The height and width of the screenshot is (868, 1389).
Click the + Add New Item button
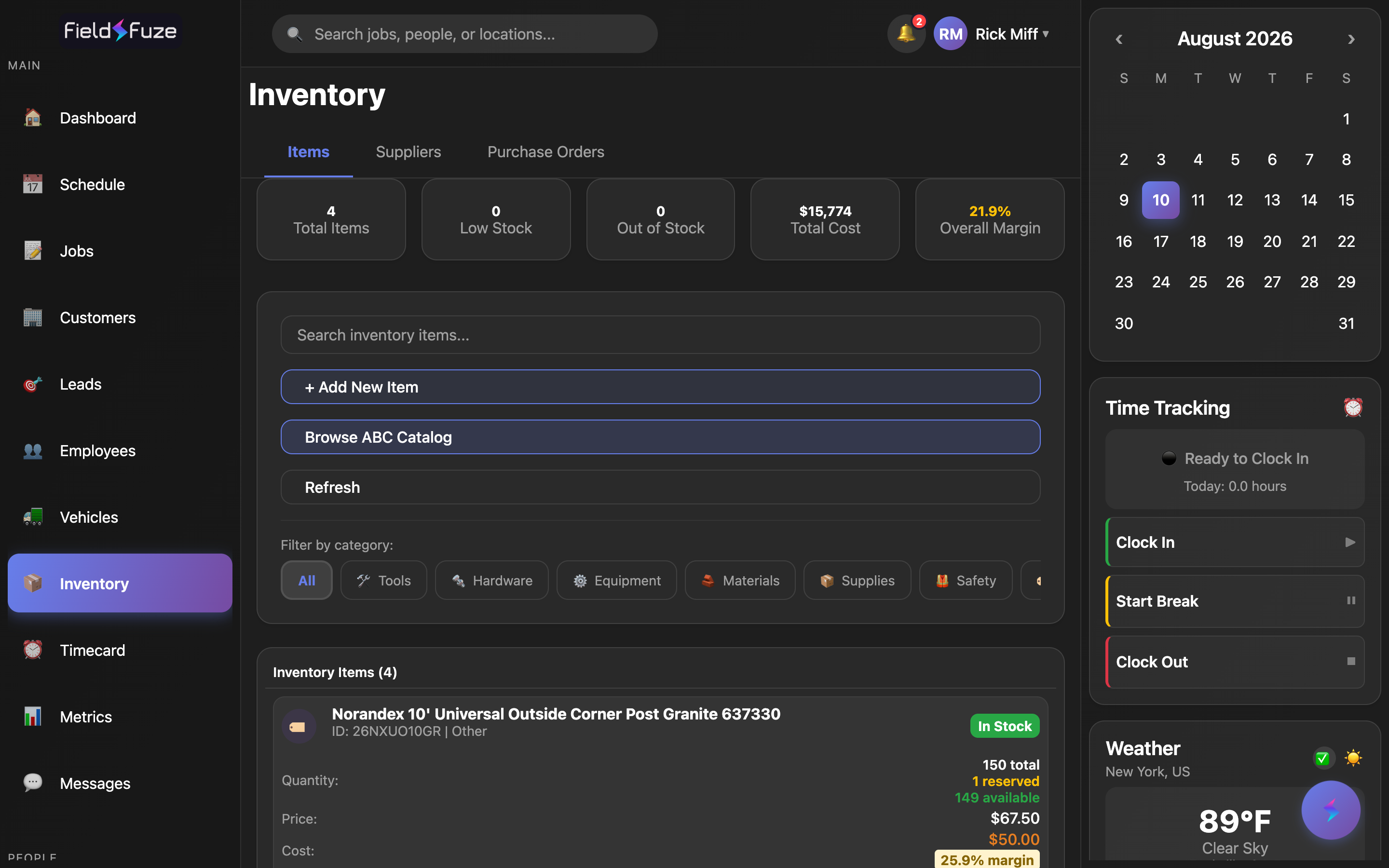(x=660, y=387)
